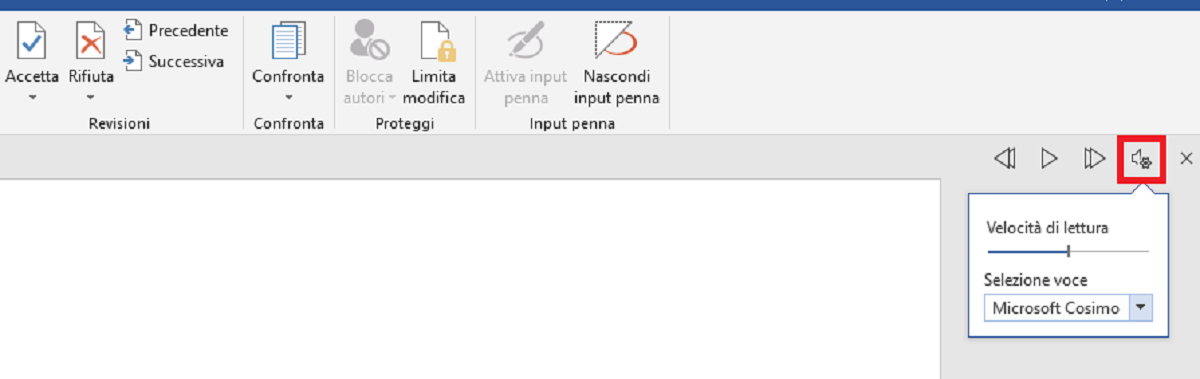Click the Revisioni group label
Image resolution: width=1200 pixels, height=379 pixels.
point(119,124)
